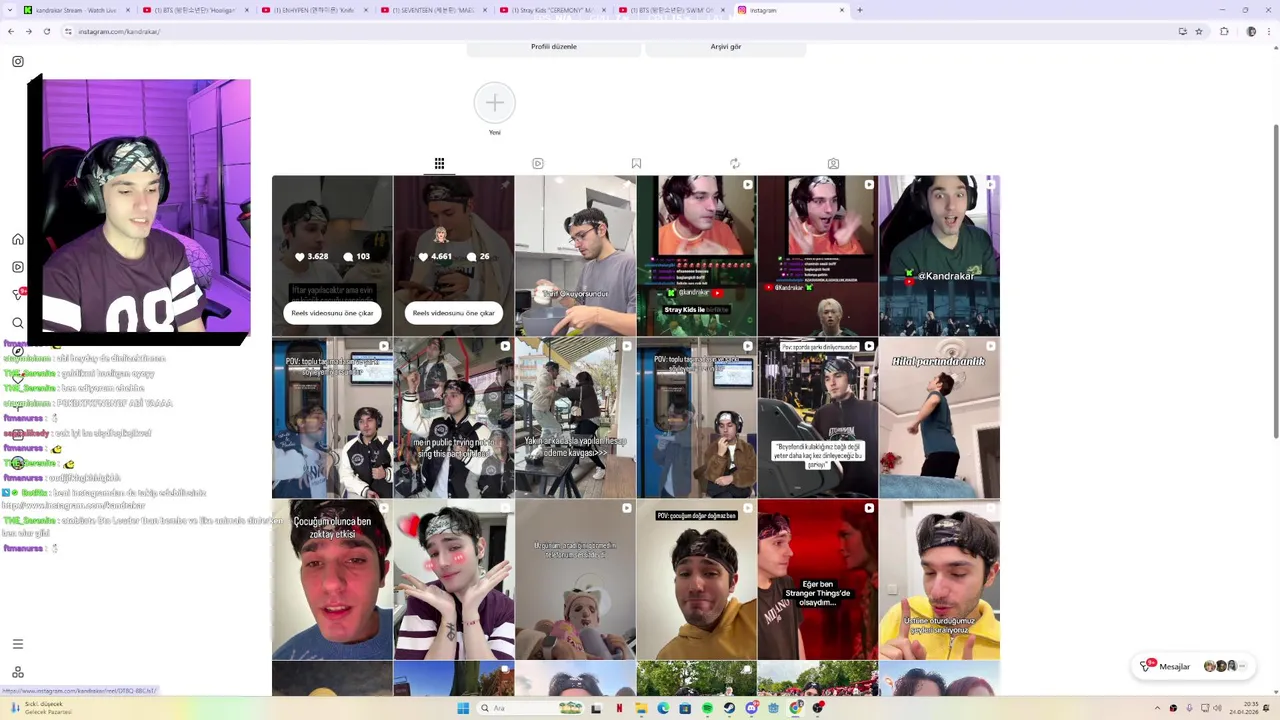This screenshot has width=1280, height=720.
Task: Switch to the Reels profile tab
Action: 538,163
